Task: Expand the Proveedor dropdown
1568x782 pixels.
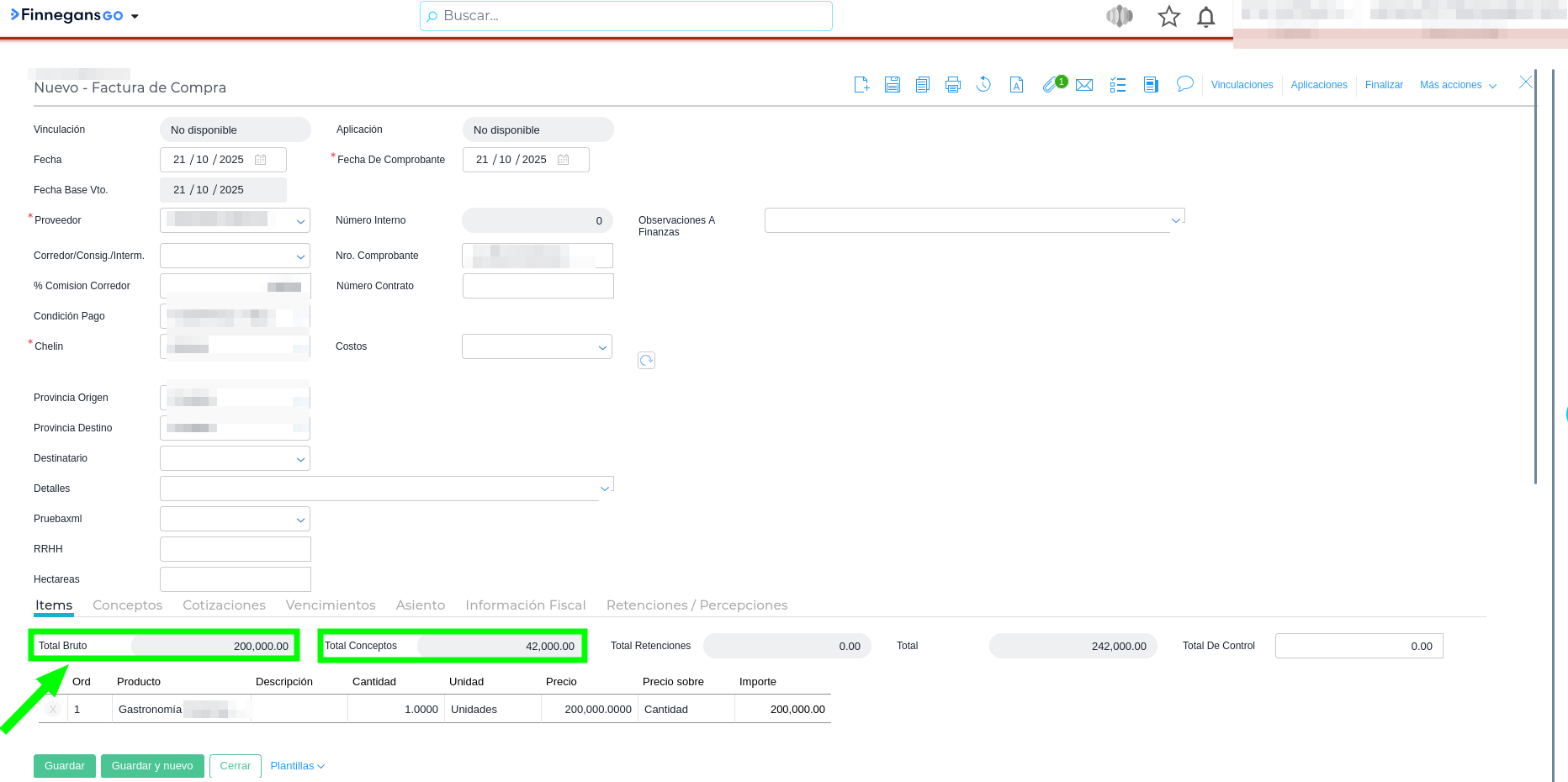Action: click(x=300, y=221)
